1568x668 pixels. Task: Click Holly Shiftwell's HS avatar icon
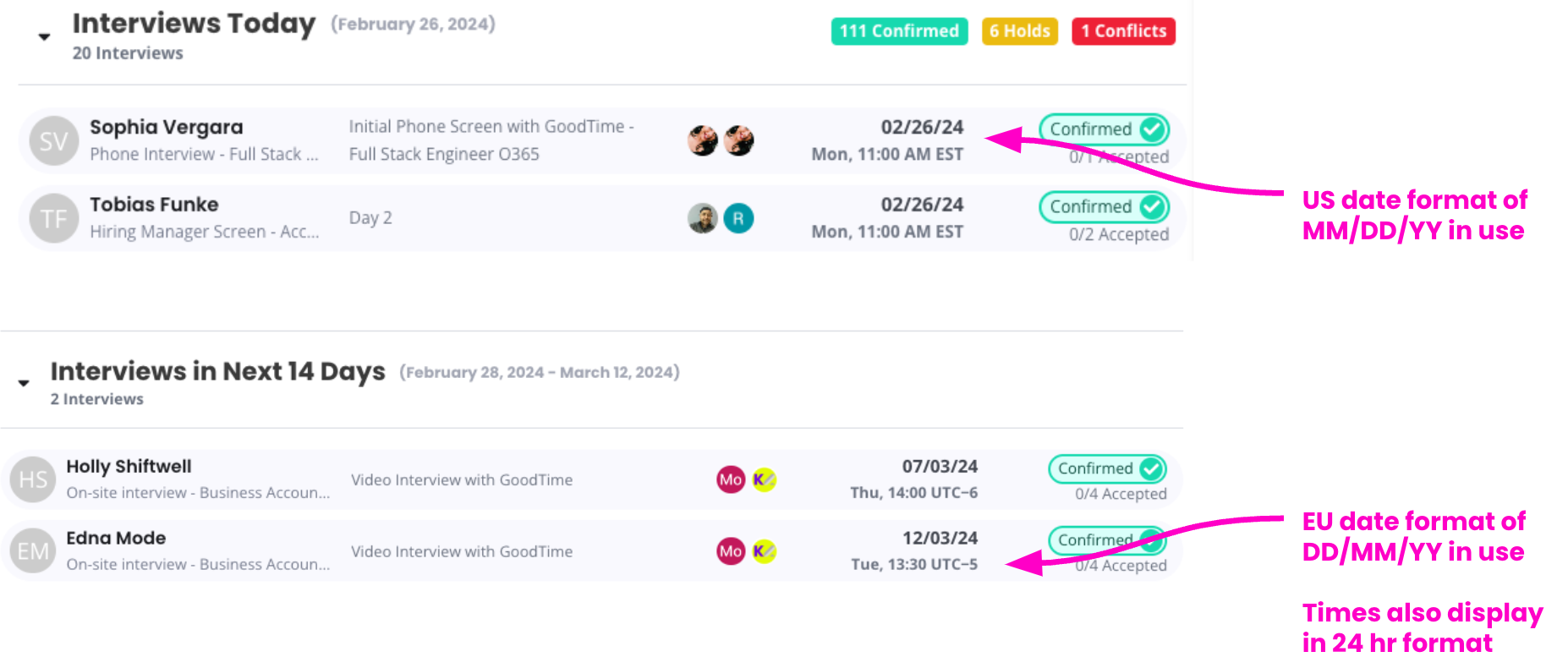pyautogui.click(x=33, y=480)
